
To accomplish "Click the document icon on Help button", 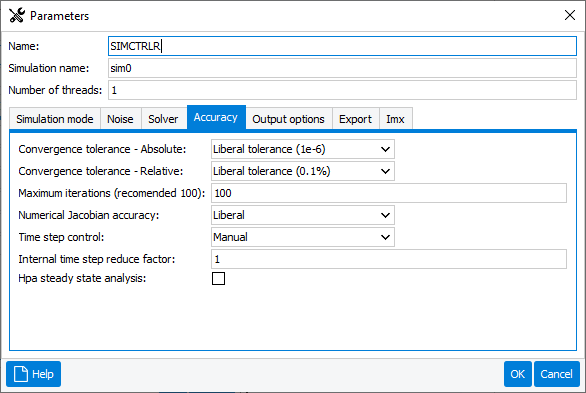I will tap(21, 374).
